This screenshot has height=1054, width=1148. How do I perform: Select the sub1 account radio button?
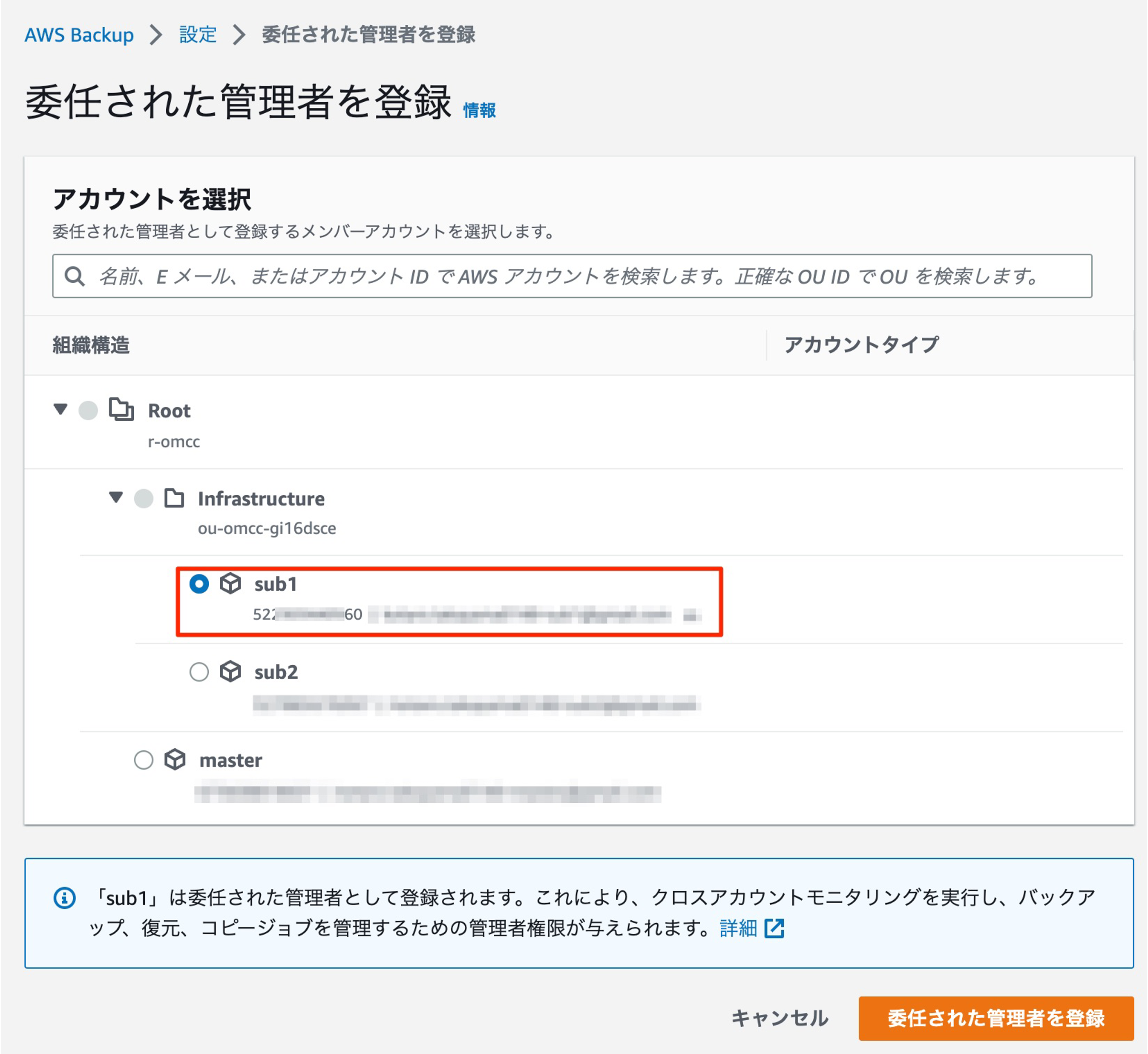199,584
